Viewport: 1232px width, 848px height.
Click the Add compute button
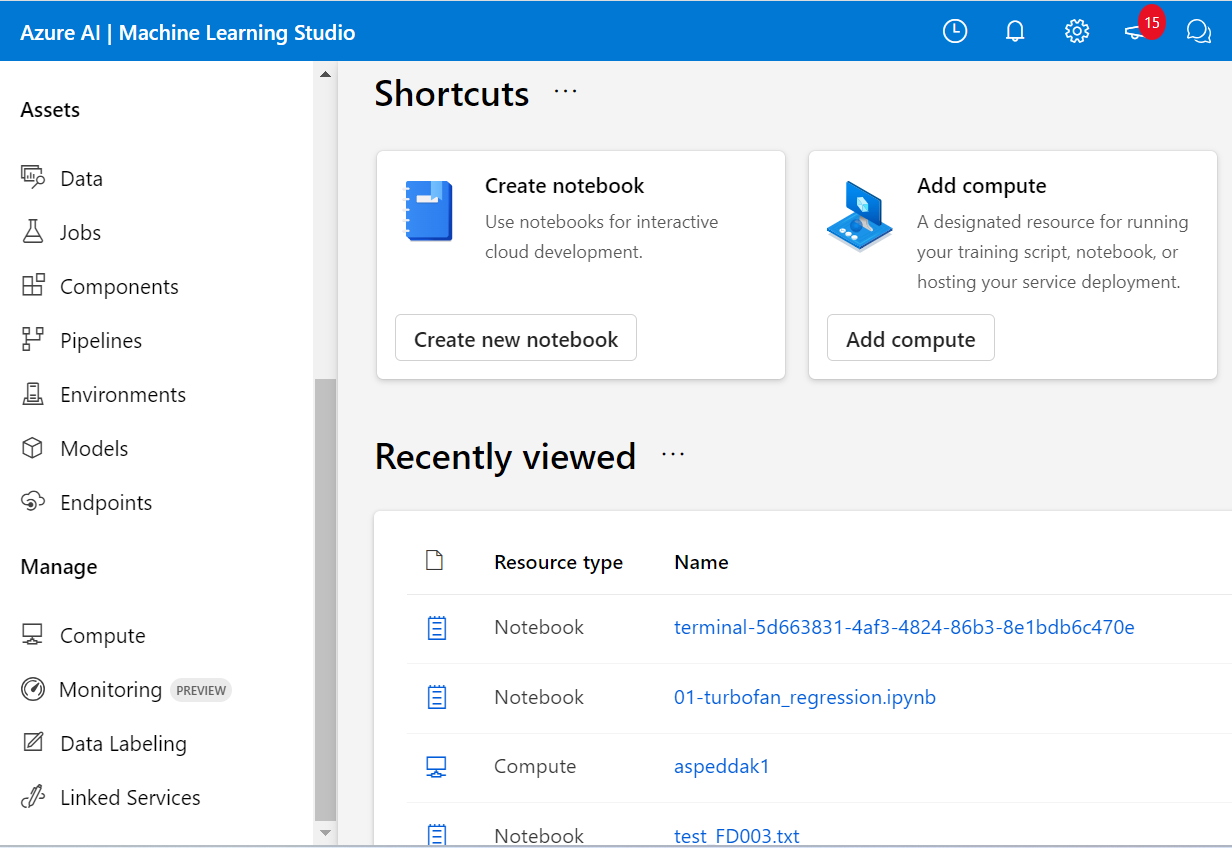point(911,338)
